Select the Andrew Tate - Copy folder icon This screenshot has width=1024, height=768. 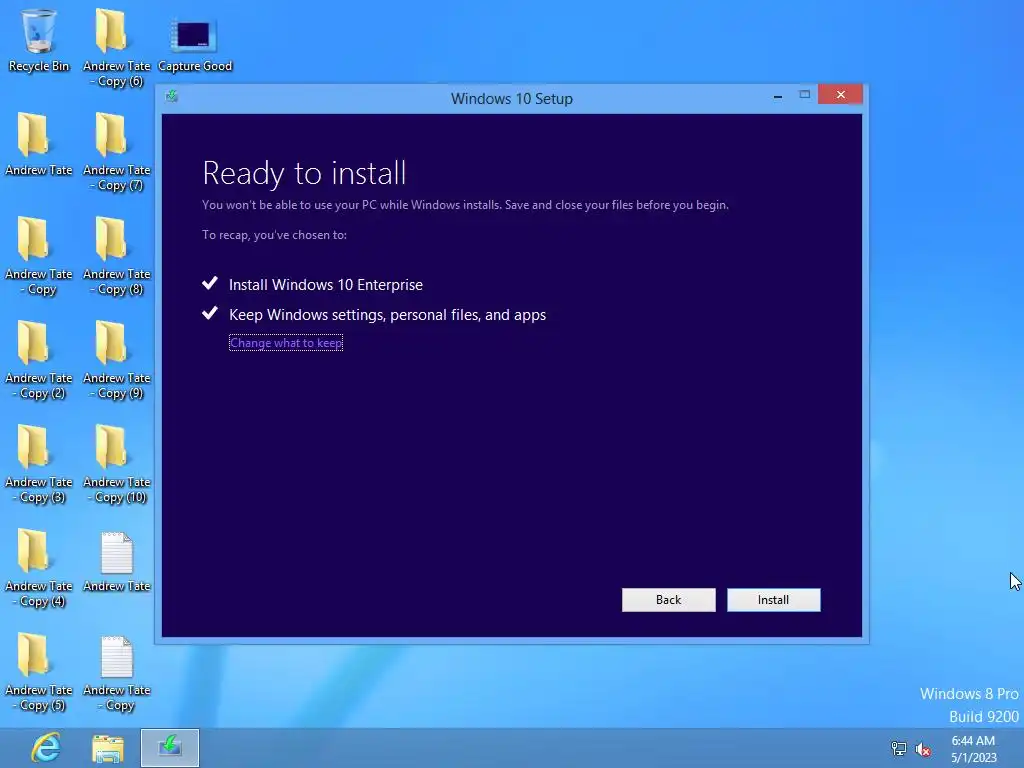pos(39,256)
